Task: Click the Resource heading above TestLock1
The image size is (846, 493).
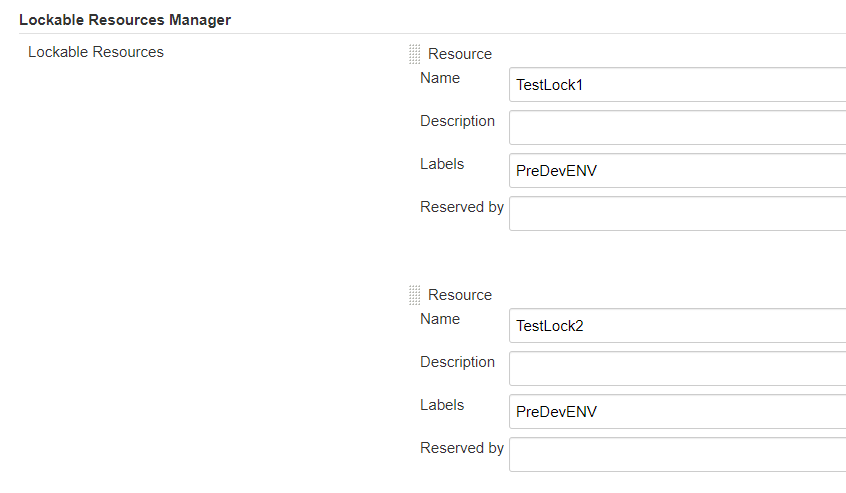Action: tap(460, 54)
